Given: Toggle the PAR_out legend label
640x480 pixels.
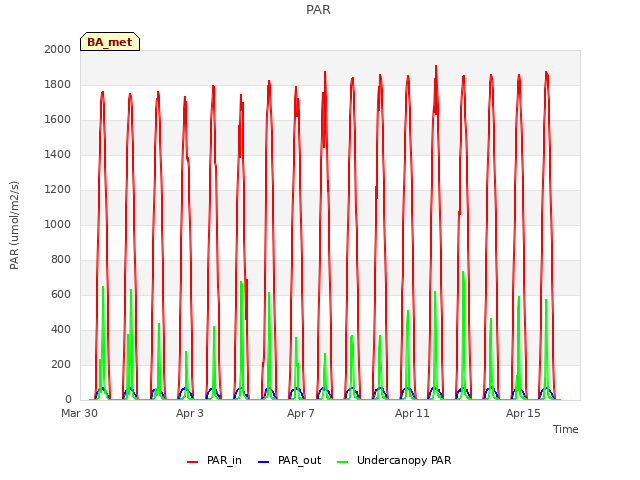Looking at the screenshot, I should (299, 460).
